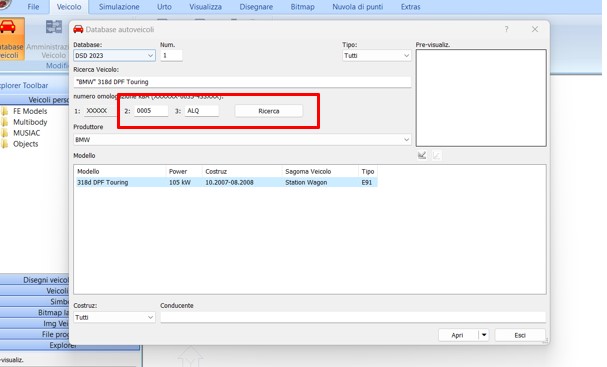Click KBA field 3 containing ALQ
Image resolution: width=607 pixels, height=367 pixels.
click(202, 111)
